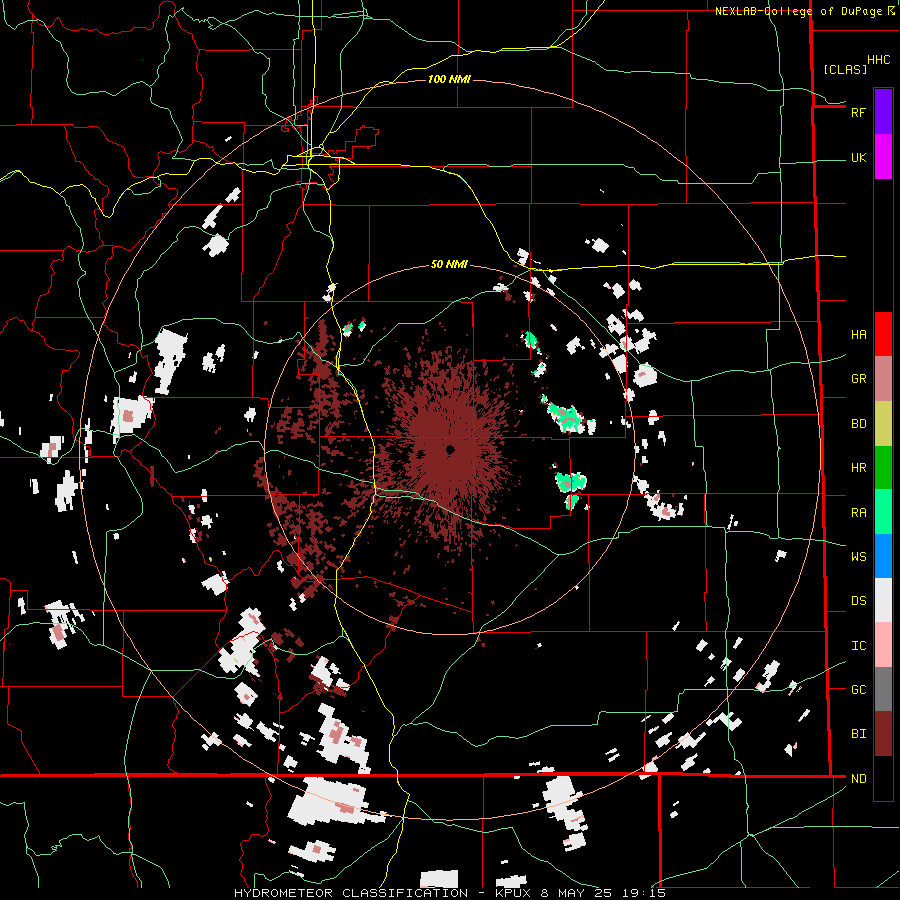Click the 50 NMI range ring label
This screenshot has width=900, height=900.
(449, 265)
